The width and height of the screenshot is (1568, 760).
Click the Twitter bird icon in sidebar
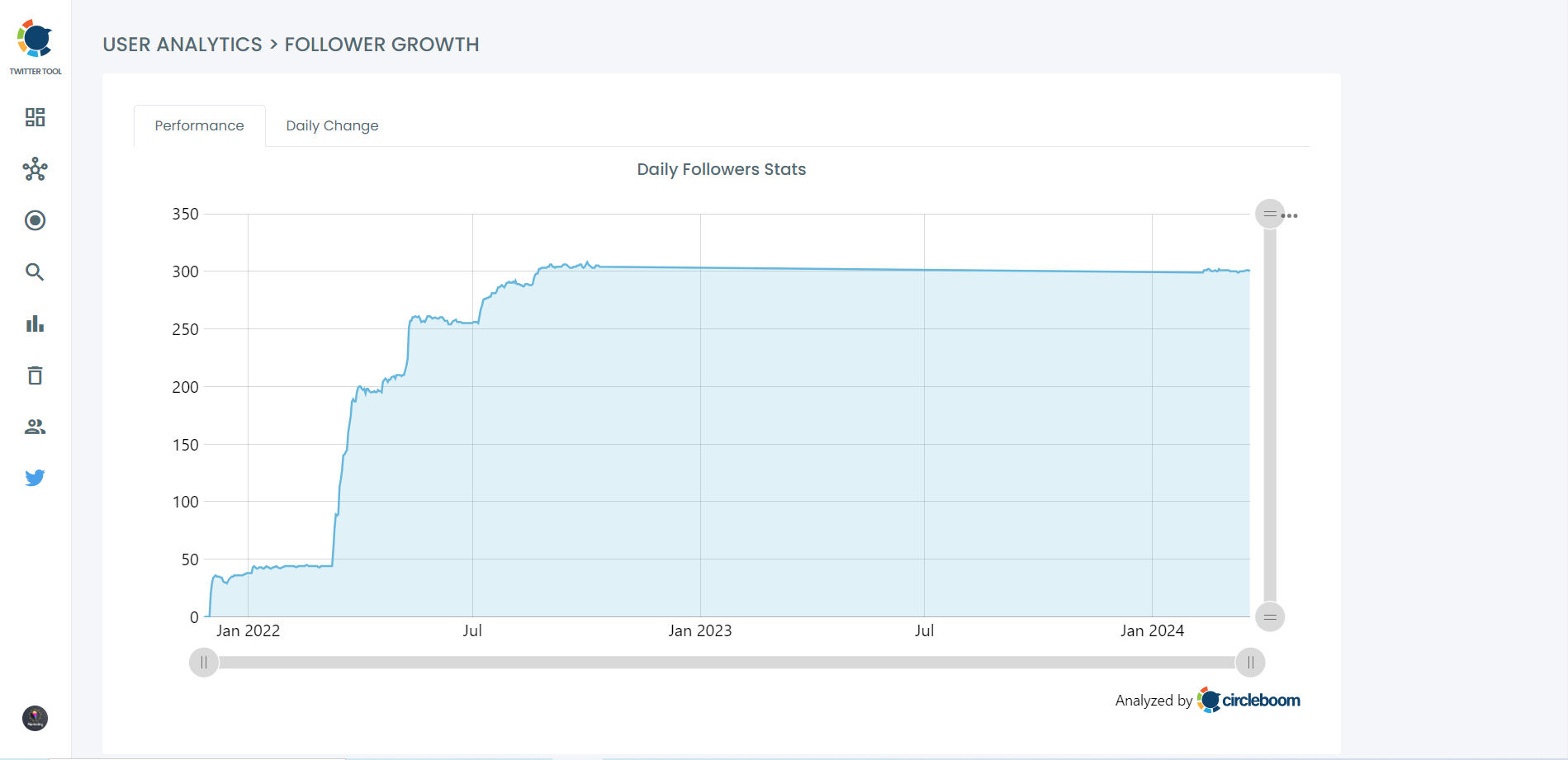(35, 477)
